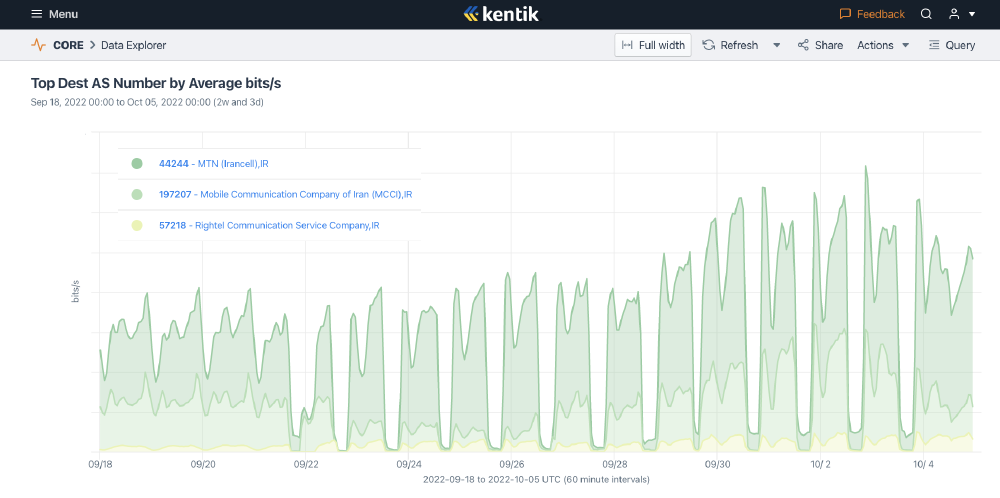Click the Share network icon
Image resolution: width=1000 pixels, height=498 pixels.
tap(803, 45)
